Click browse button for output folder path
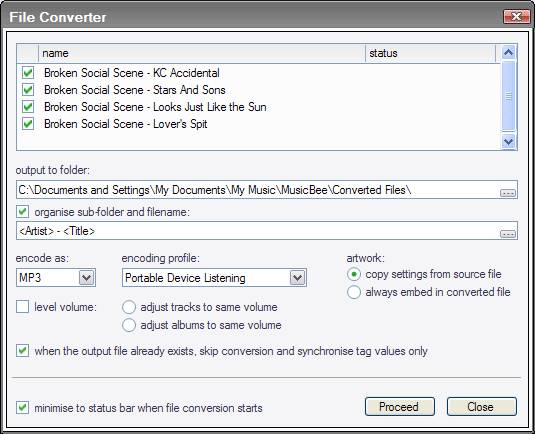This screenshot has width=535, height=434. pos(508,193)
